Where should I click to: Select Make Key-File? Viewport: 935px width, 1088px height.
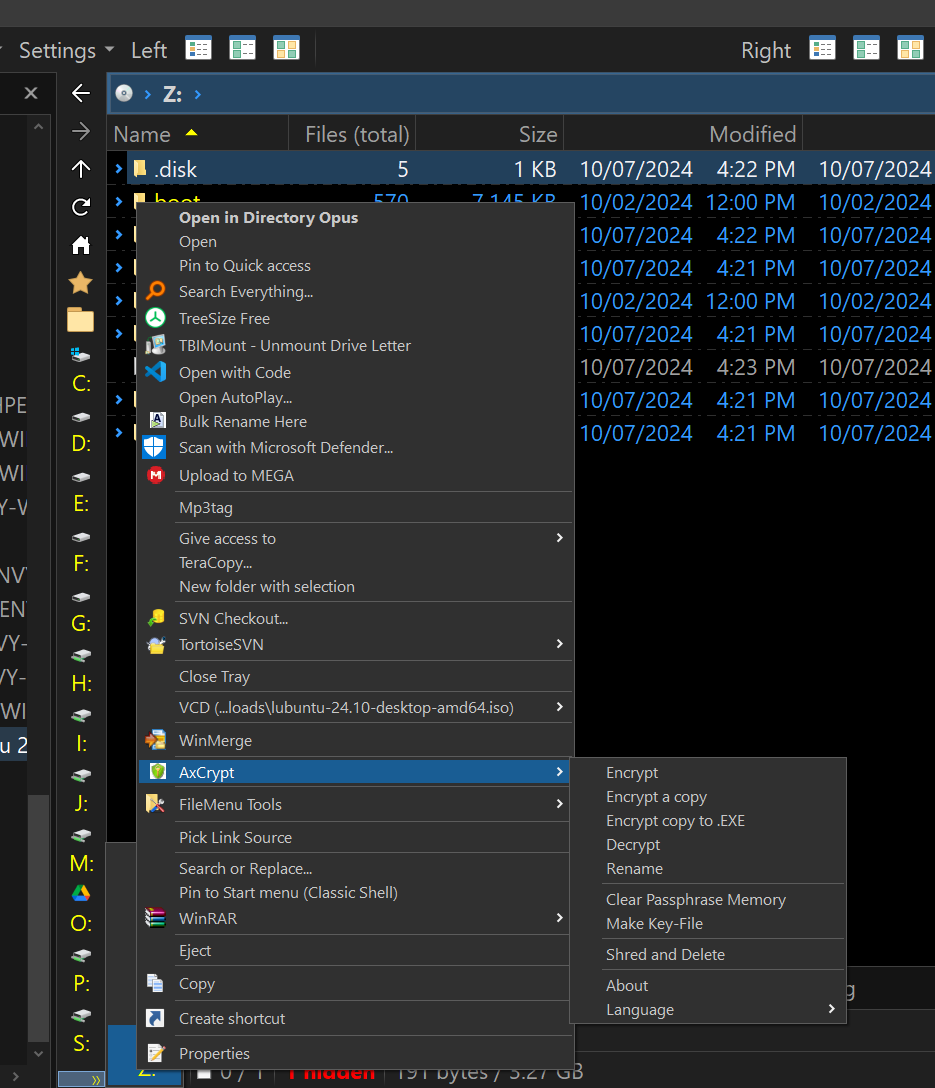(x=654, y=924)
